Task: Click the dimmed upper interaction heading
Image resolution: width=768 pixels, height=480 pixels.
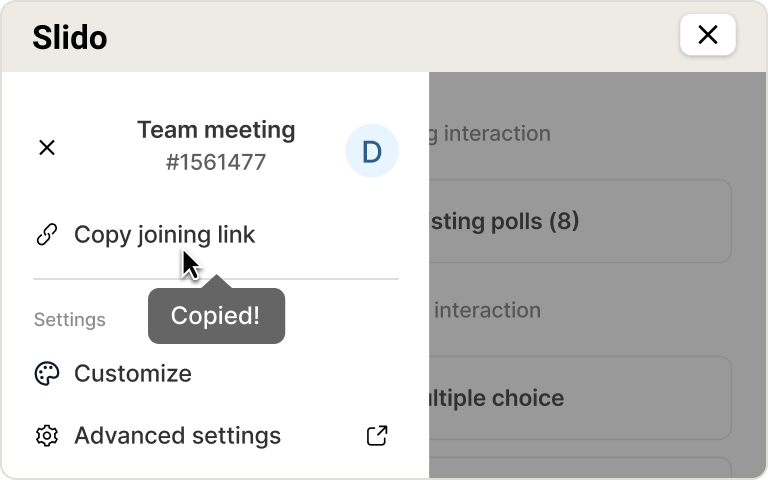Action: (x=490, y=133)
